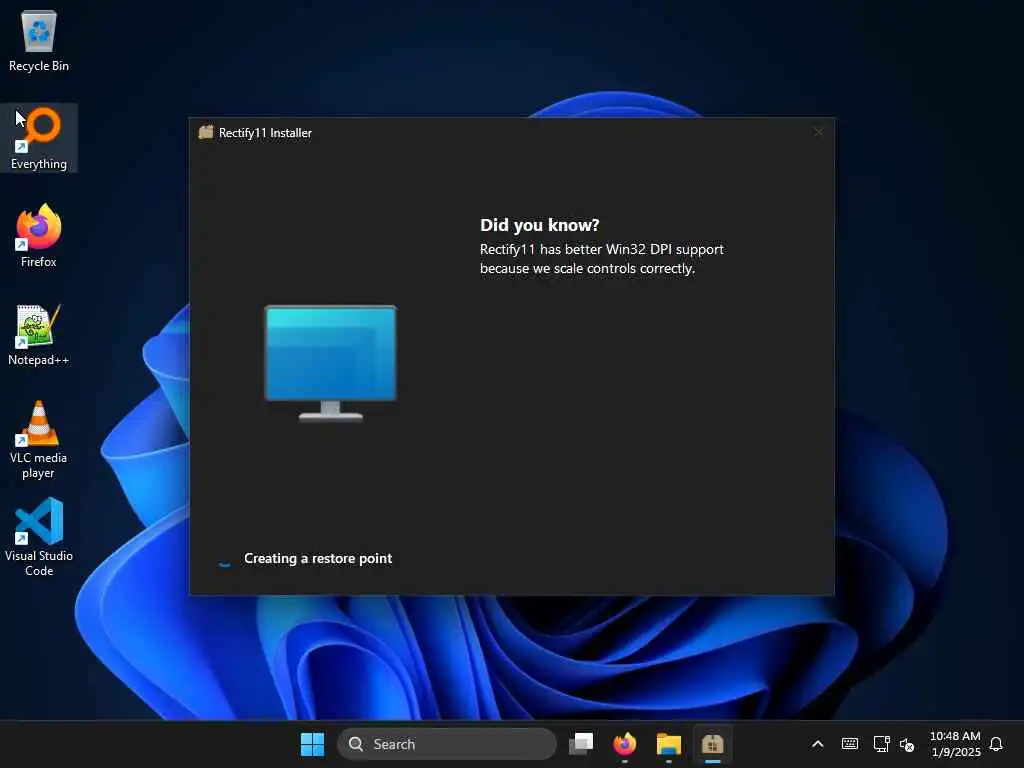Select the Notepad++ desktop shortcut

tap(39, 334)
